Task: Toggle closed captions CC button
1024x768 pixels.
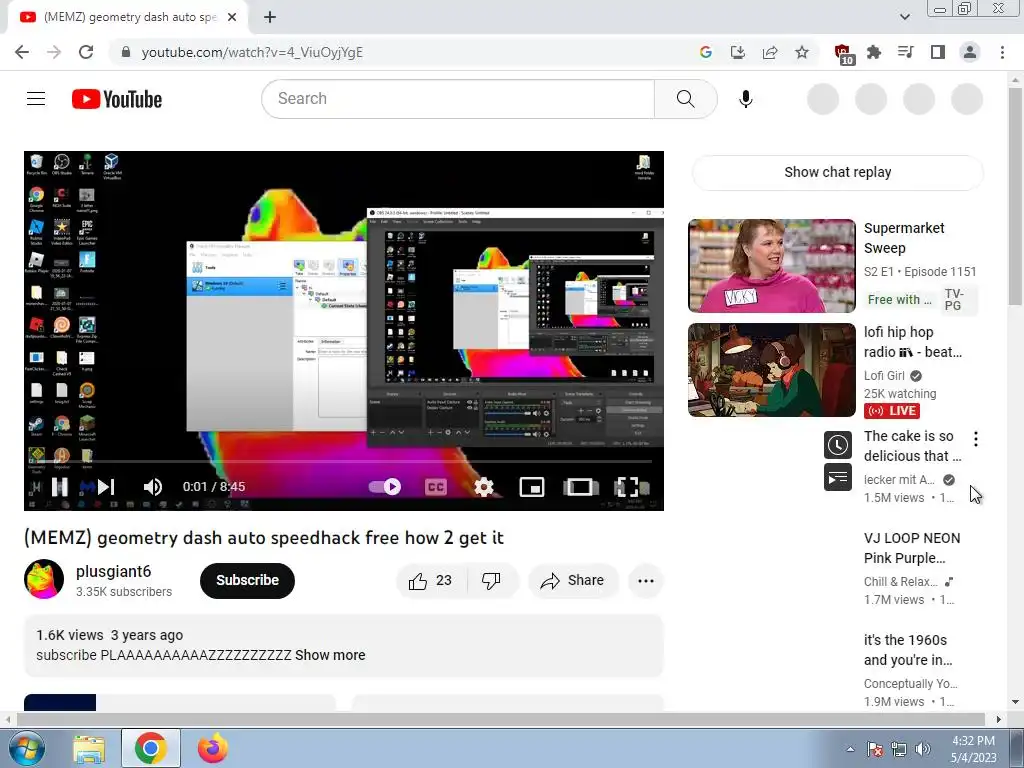Action: (436, 487)
